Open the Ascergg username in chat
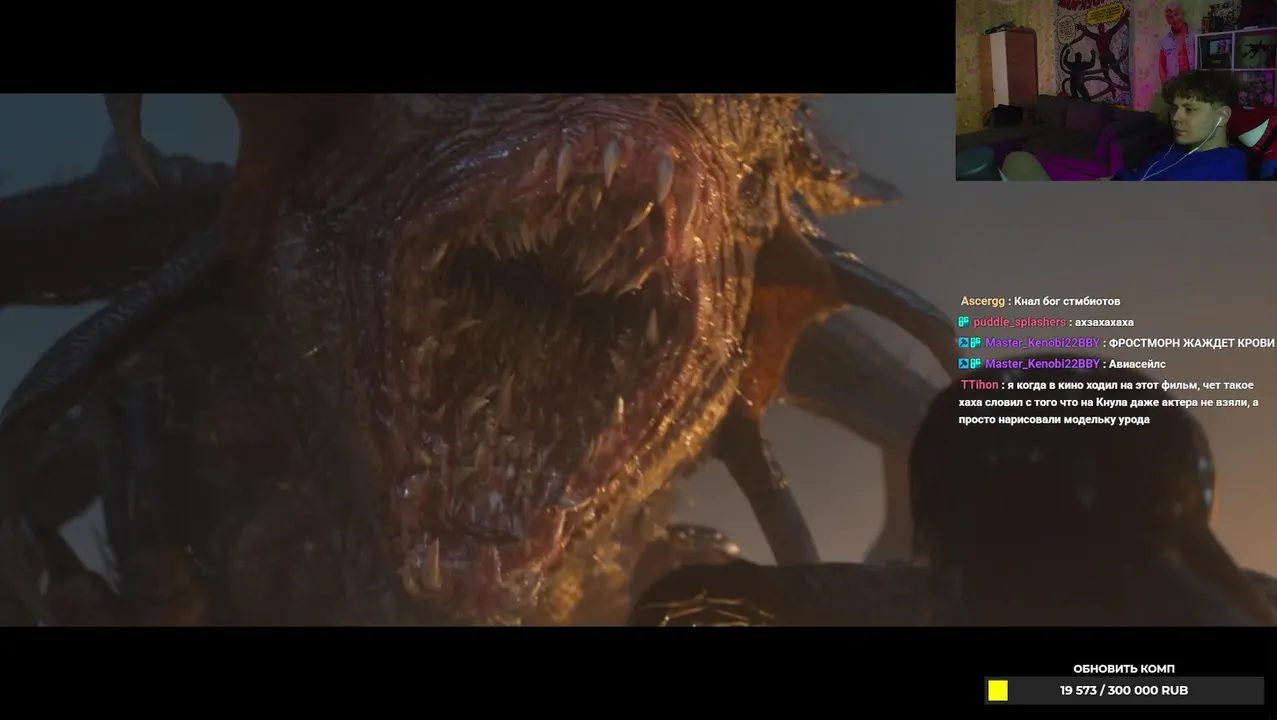This screenshot has height=720, width=1277. pyautogui.click(x=982, y=301)
